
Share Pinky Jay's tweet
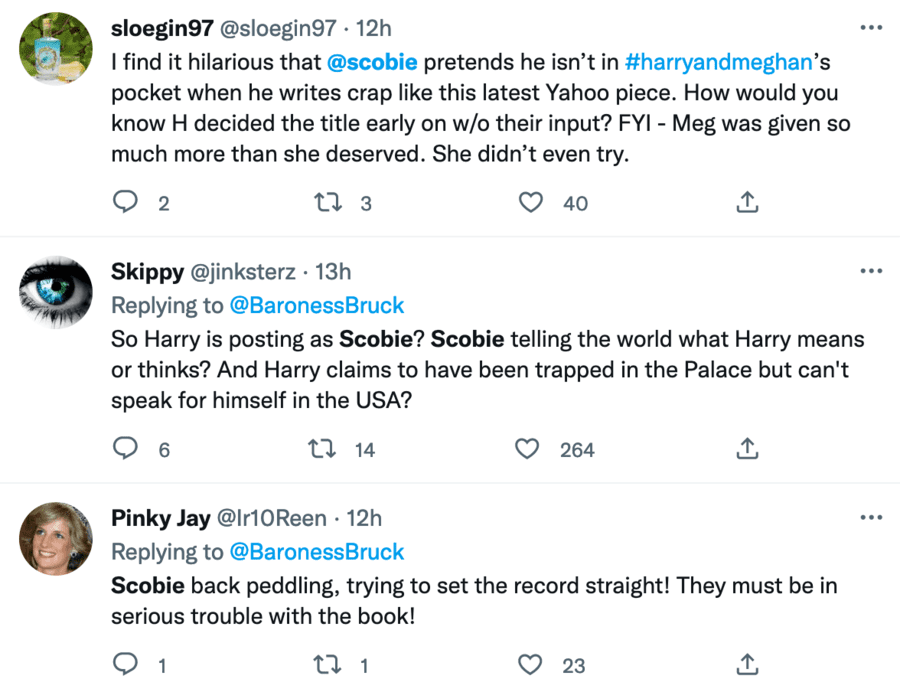[x=746, y=664]
